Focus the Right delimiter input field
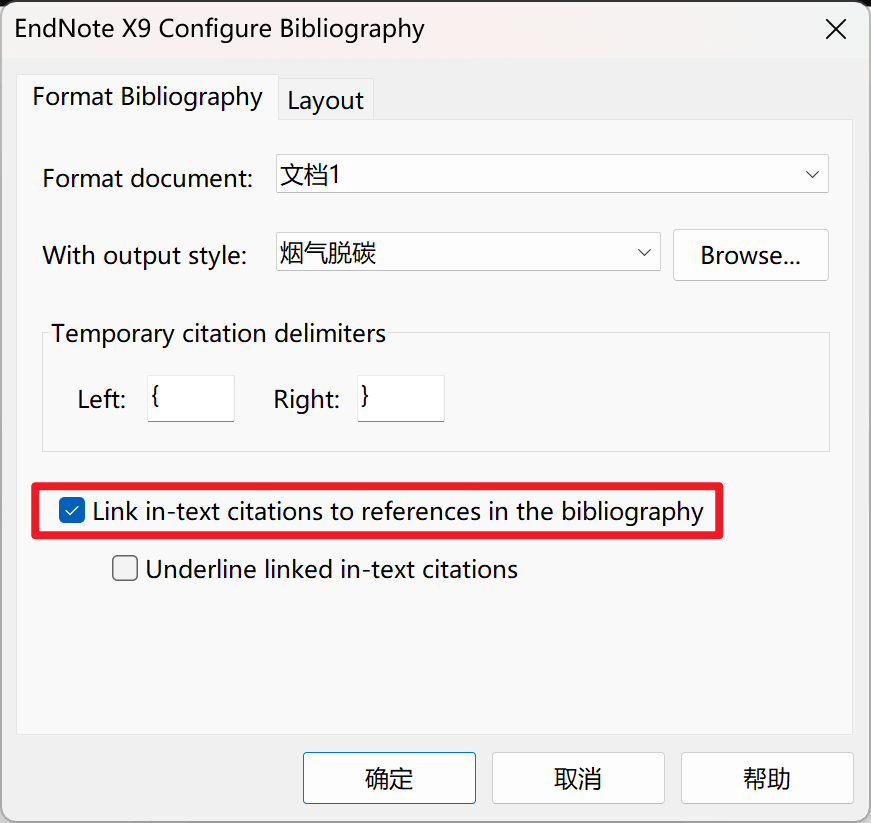The image size is (871, 823). coord(400,399)
